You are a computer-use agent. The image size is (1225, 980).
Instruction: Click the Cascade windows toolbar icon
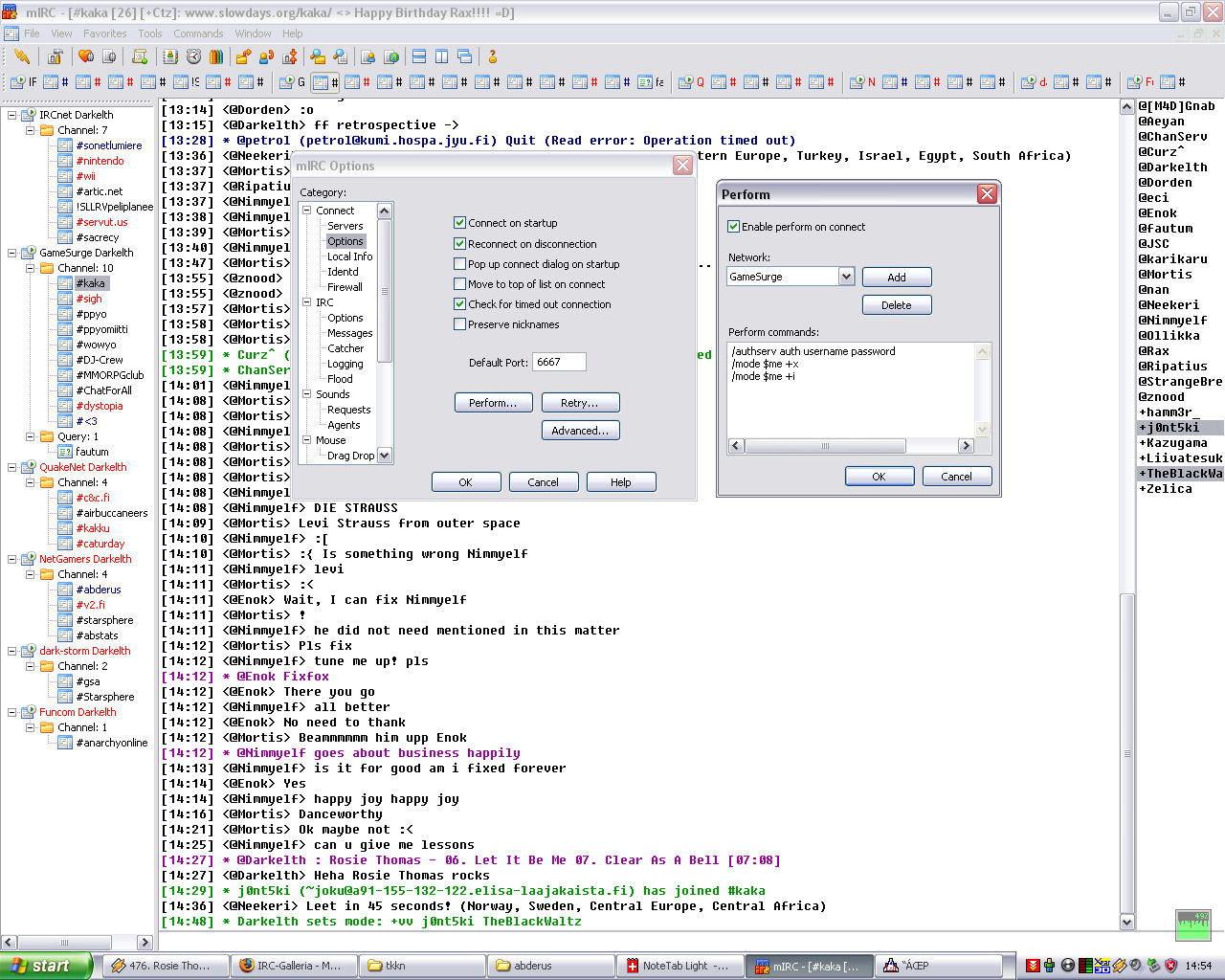(465, 56)
